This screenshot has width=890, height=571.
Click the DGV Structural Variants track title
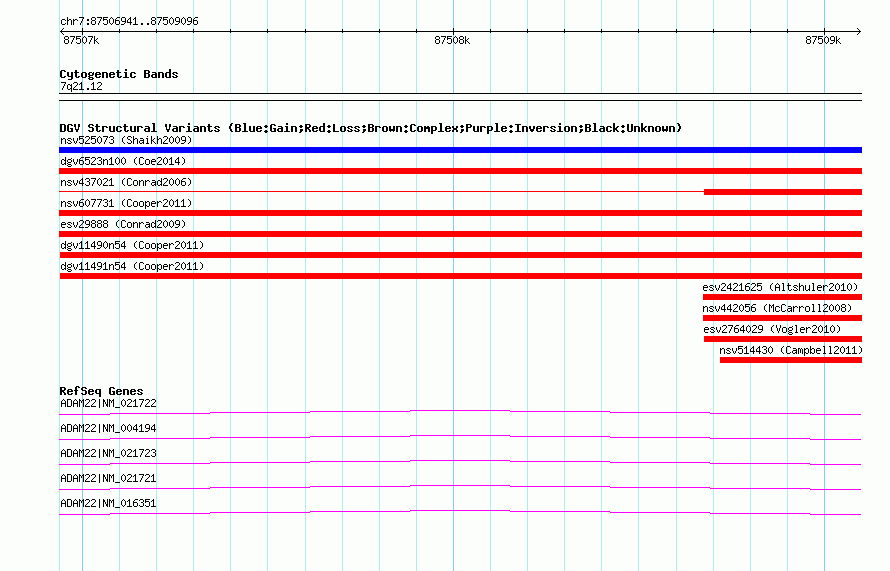pos(371,128)
